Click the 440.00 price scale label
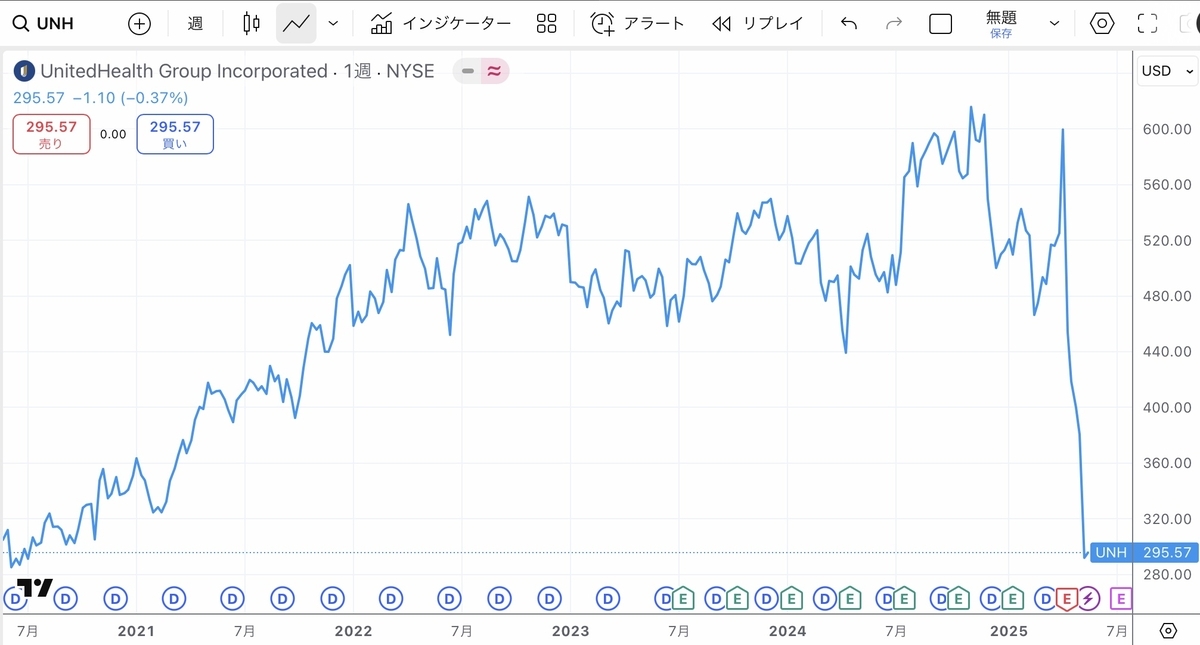Image resolution: width=1200 pixels, height=645 pixels. pyautogui.click(x=1166, y=352)
